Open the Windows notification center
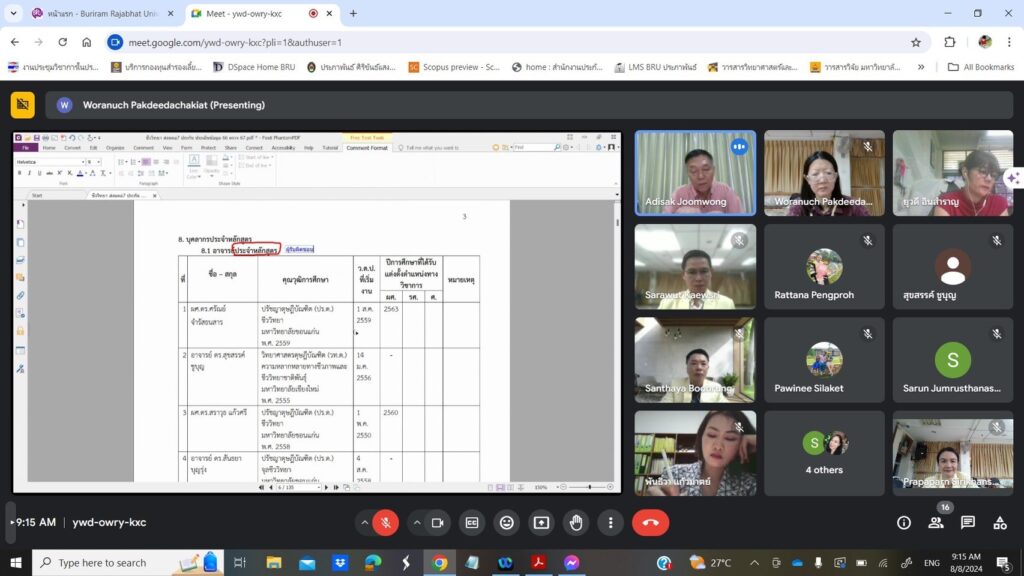This screenshot has height=576, width=1024. (x=1004, y=562)
